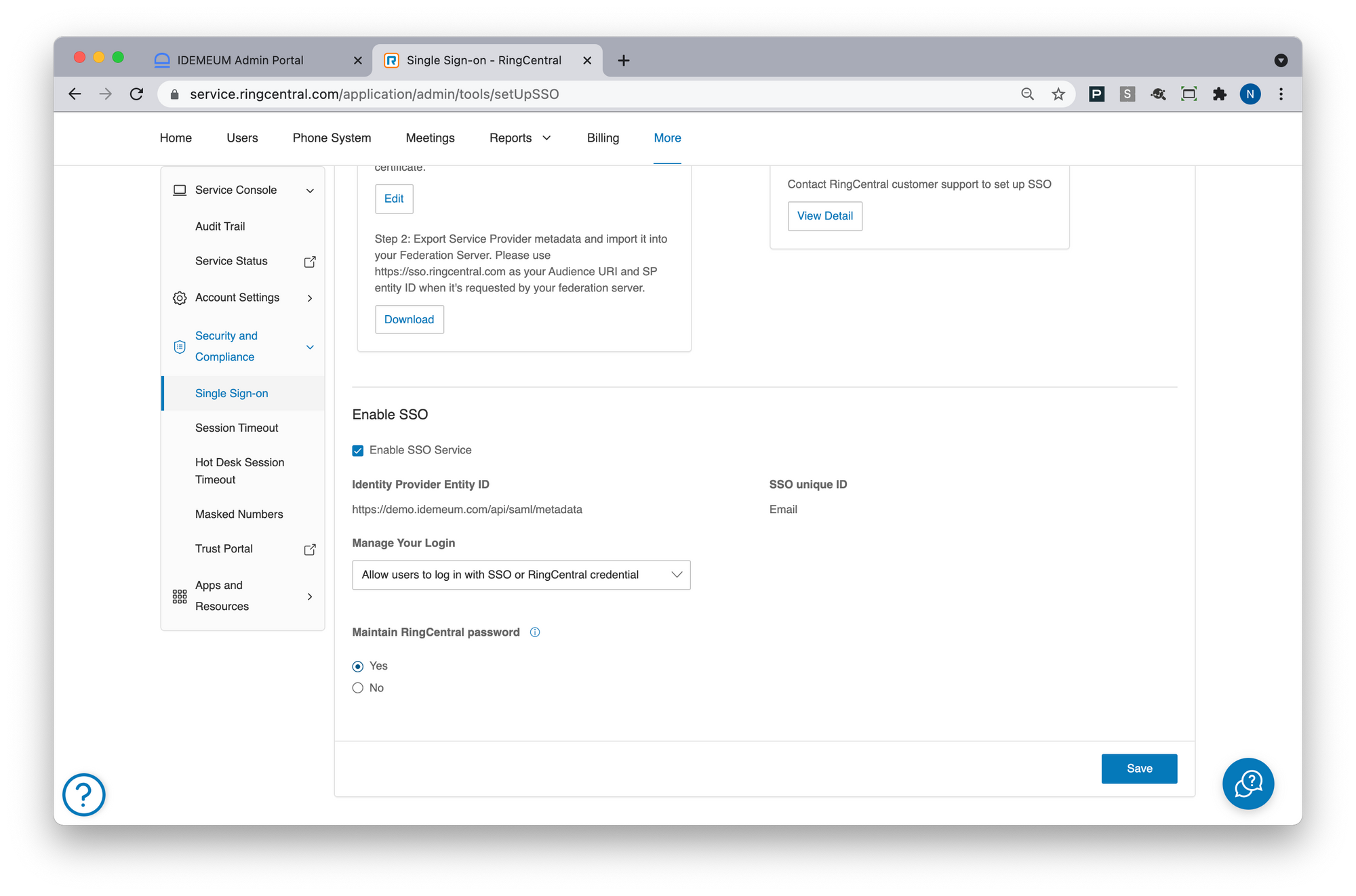Viewport: 1356px width, 896px height.
Task: Reload the current page
Action: click(136, 94)
